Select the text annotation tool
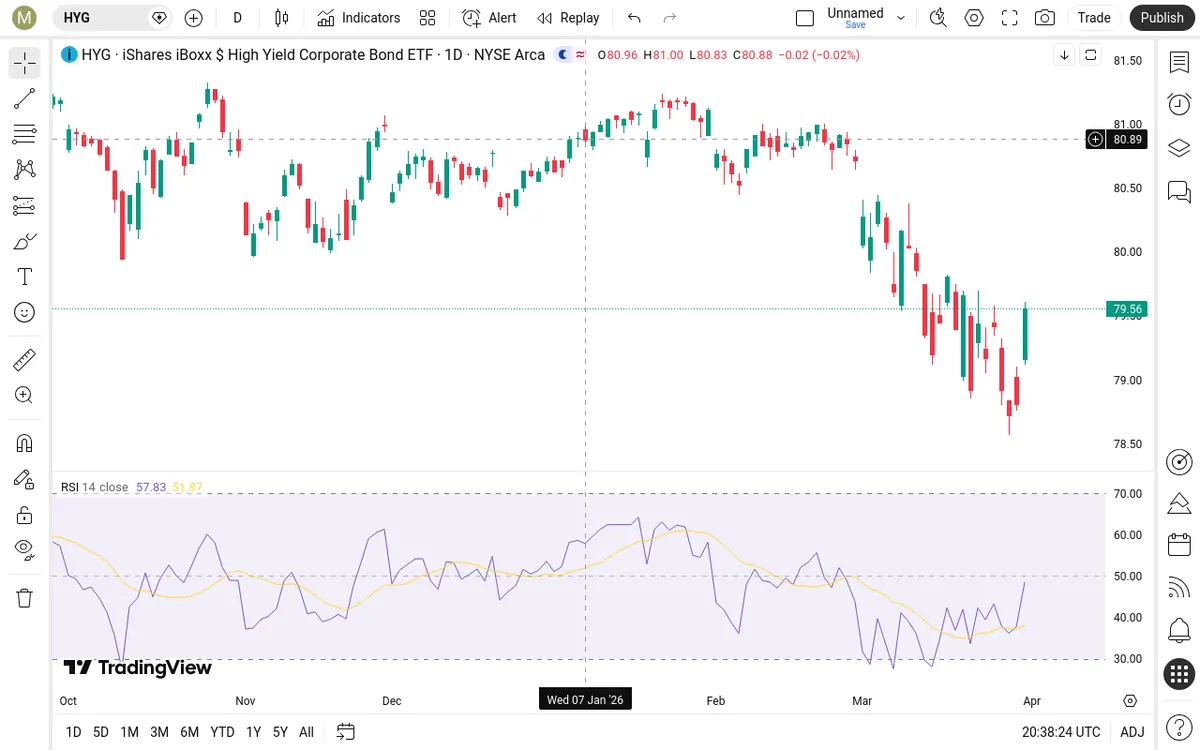The height and width of the screenshot is (750, 1200). click(x=25, y=277)
